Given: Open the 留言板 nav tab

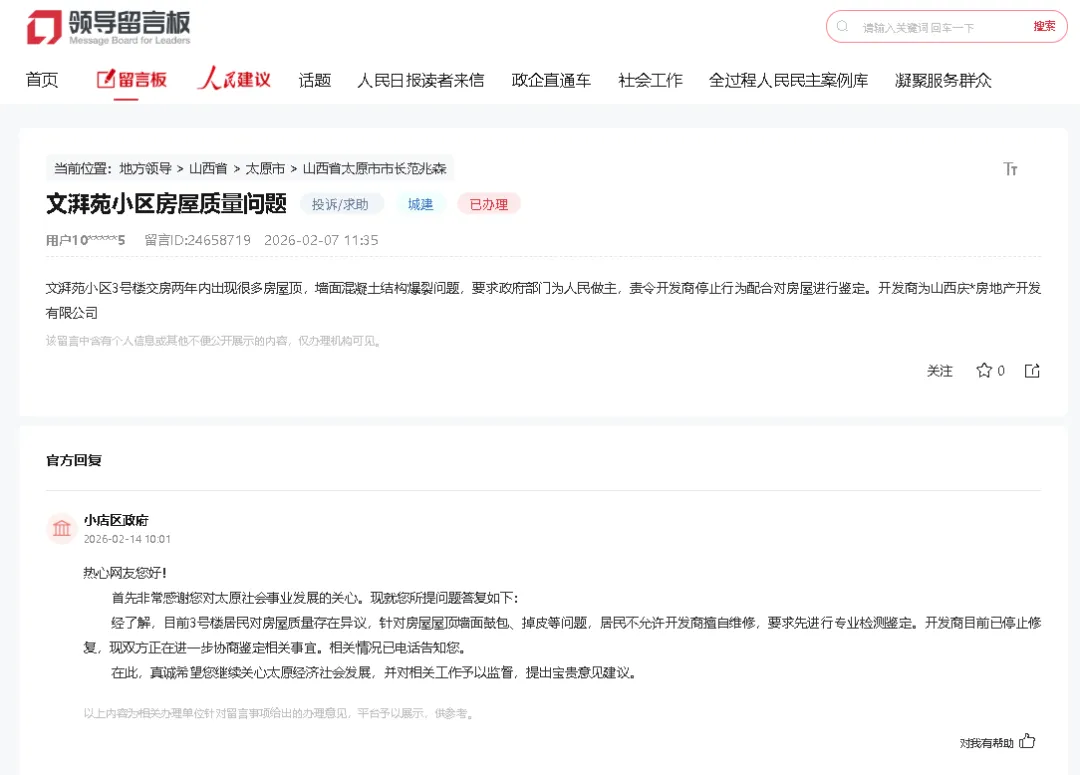Looking at the screenshot, I should click(x=132, y=80).
